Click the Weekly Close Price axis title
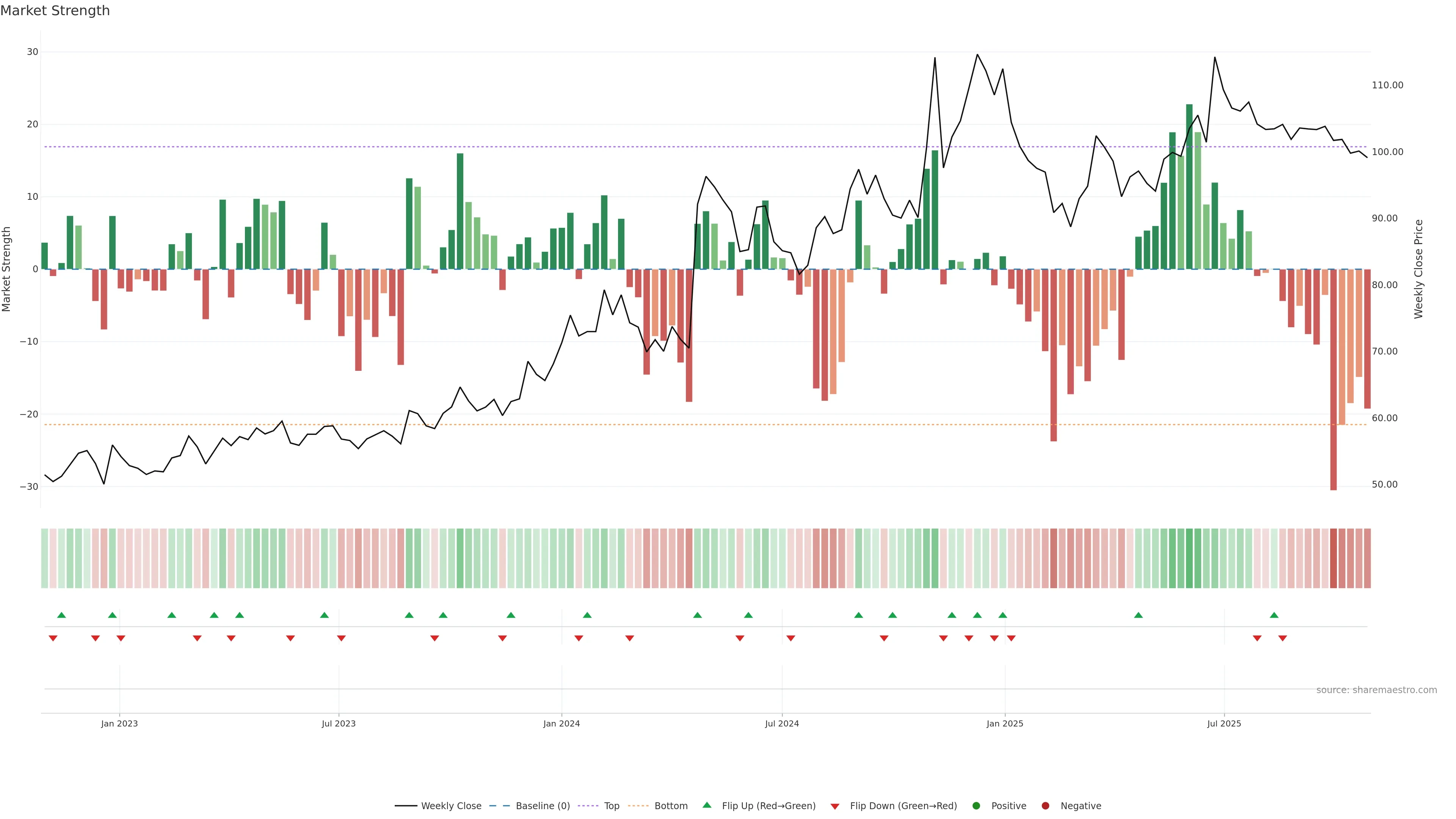 click(1418, 269)
